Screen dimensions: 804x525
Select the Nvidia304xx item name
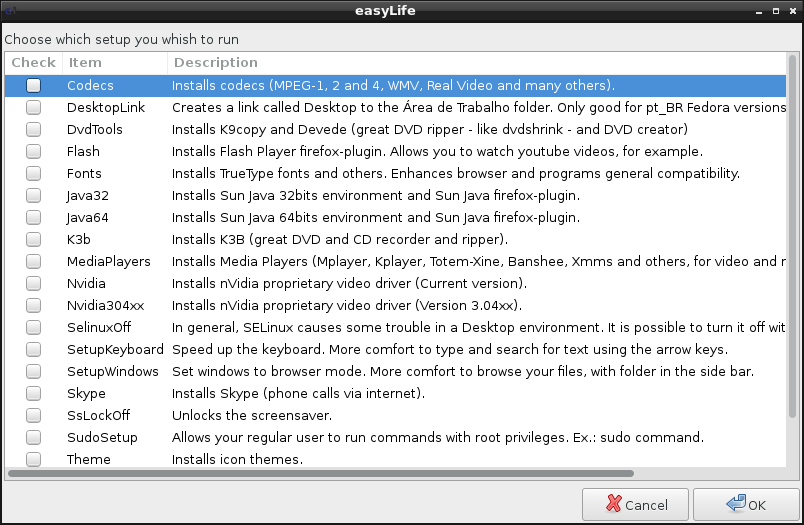pyautogui.click(x=105, y=306)
